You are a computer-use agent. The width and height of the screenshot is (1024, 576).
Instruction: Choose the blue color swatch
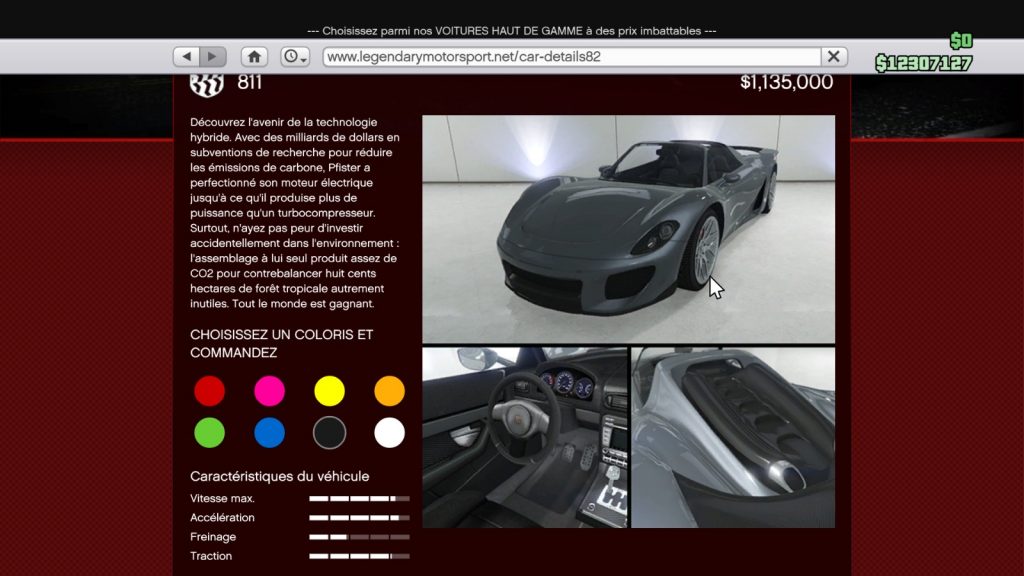click(x=270, y=433)
